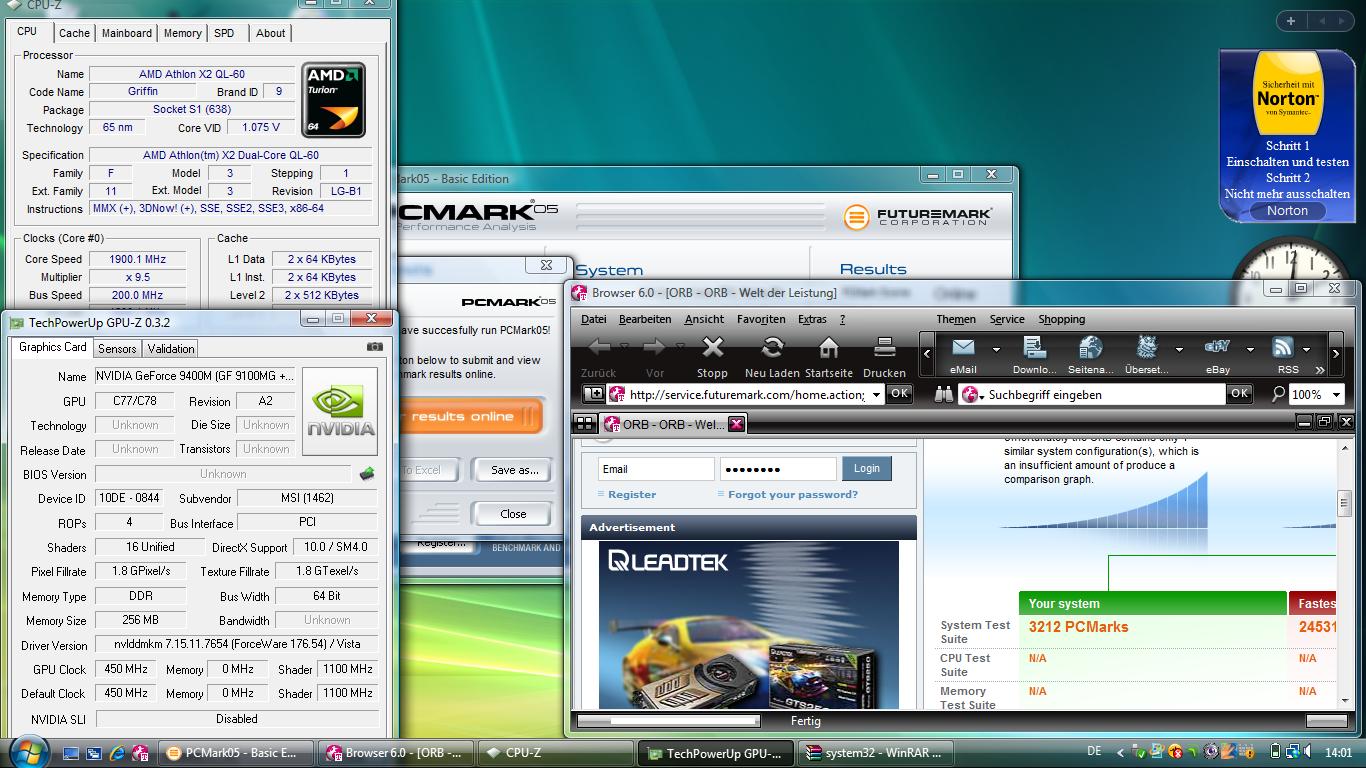
Task: Open the eMail envelope icon in browser toolbar
Action: [963, 347]
